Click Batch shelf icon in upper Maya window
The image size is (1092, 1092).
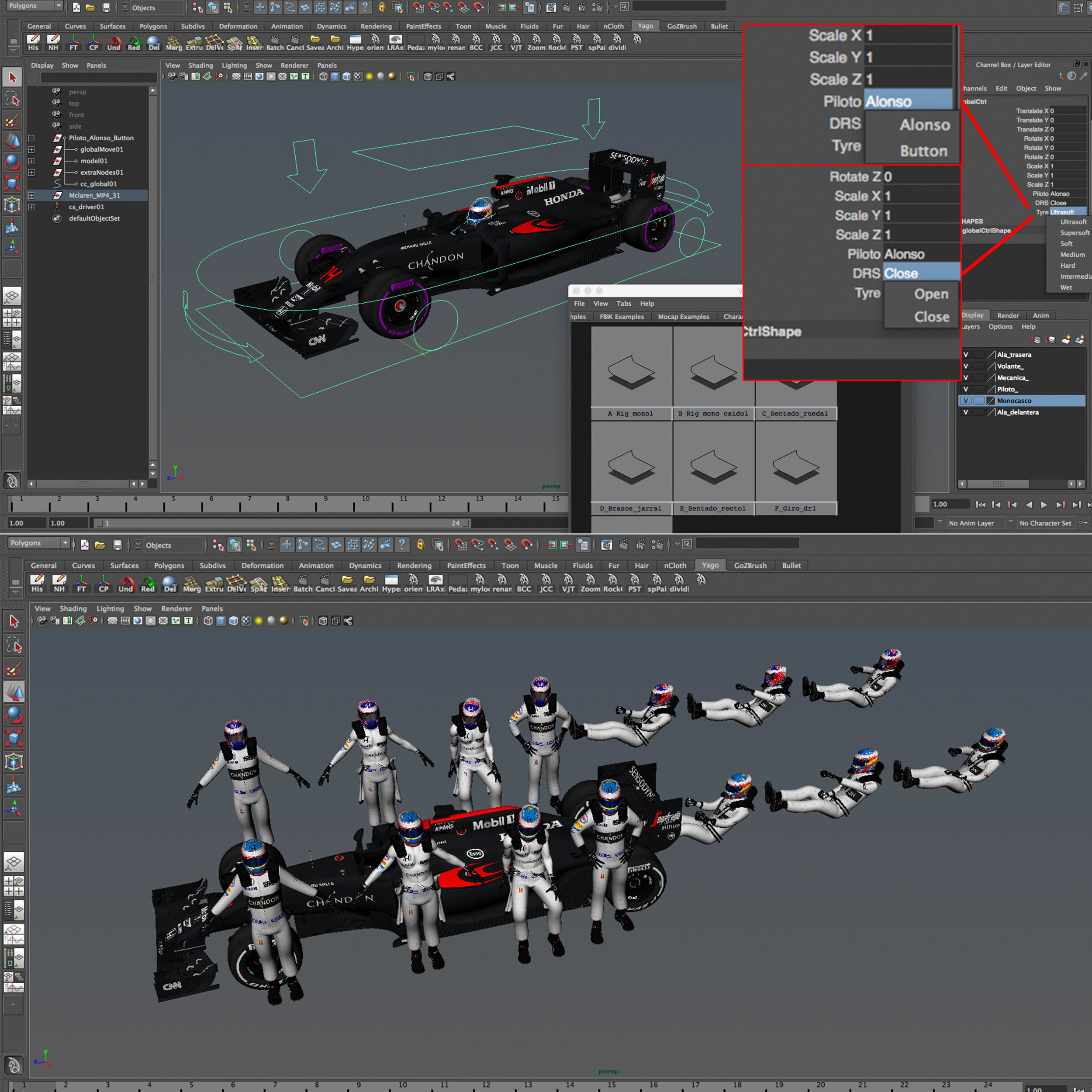[x=275, y=42]
